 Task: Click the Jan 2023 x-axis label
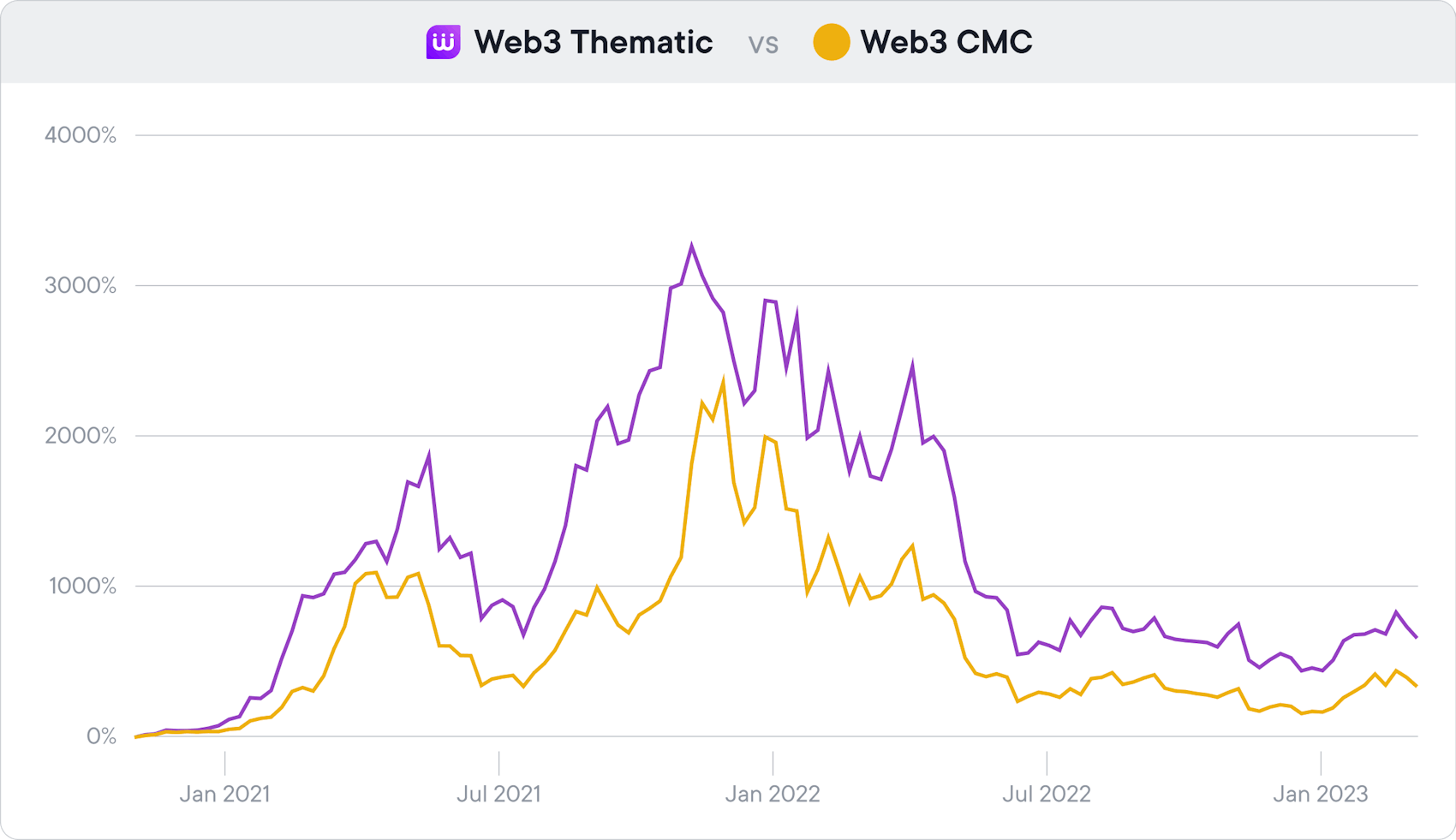(1321, 794)
